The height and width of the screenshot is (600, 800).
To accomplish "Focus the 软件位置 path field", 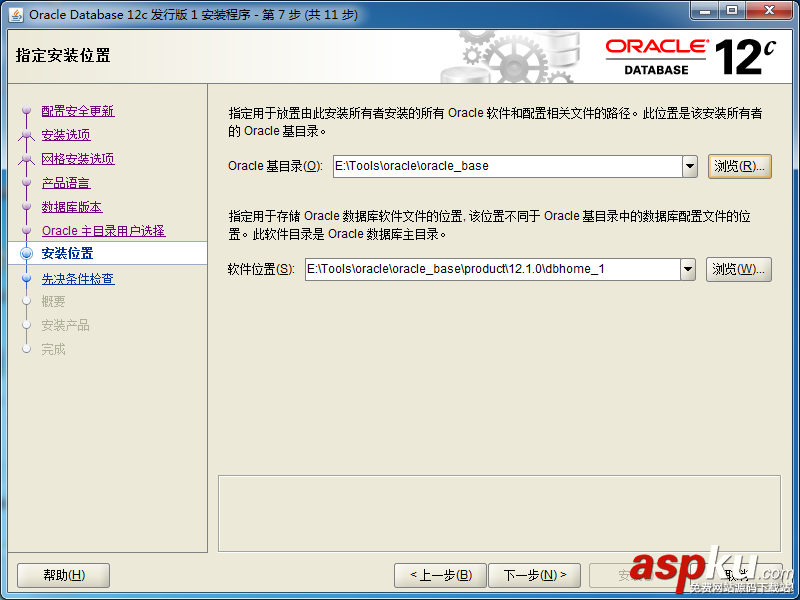I will (492, 269).
